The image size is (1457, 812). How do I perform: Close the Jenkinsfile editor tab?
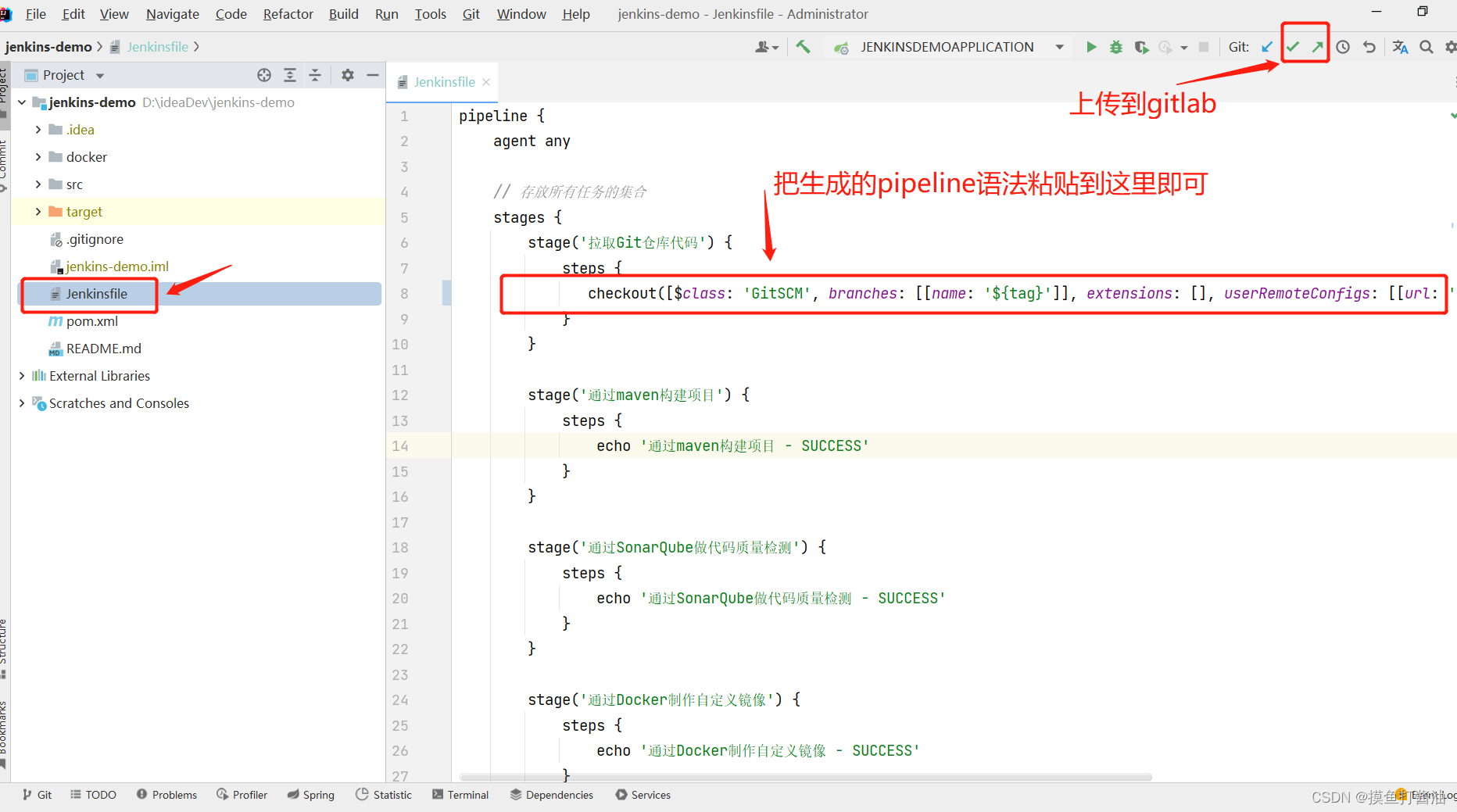[486, 82]
